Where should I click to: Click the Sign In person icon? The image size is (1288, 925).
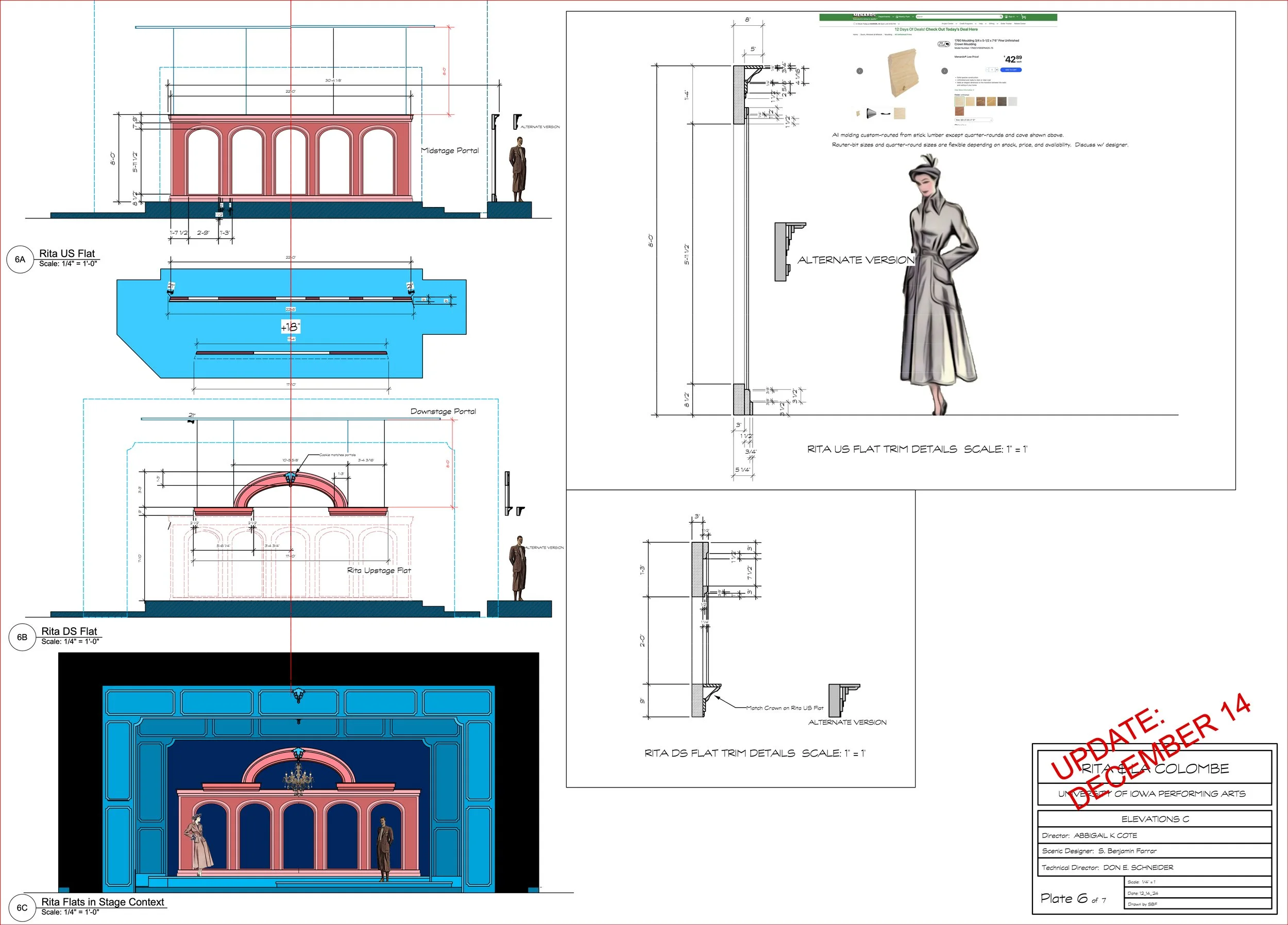[1006, 17]
